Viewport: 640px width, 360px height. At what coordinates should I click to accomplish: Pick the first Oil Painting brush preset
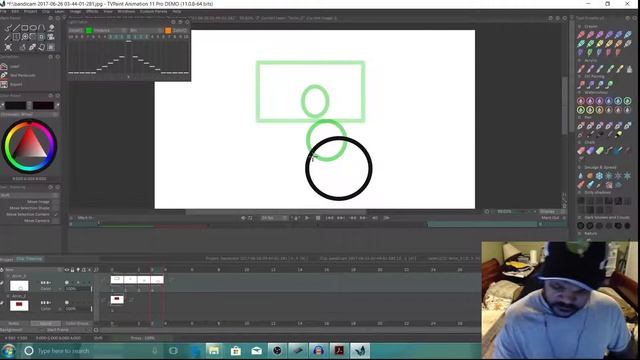coord(581,84)
